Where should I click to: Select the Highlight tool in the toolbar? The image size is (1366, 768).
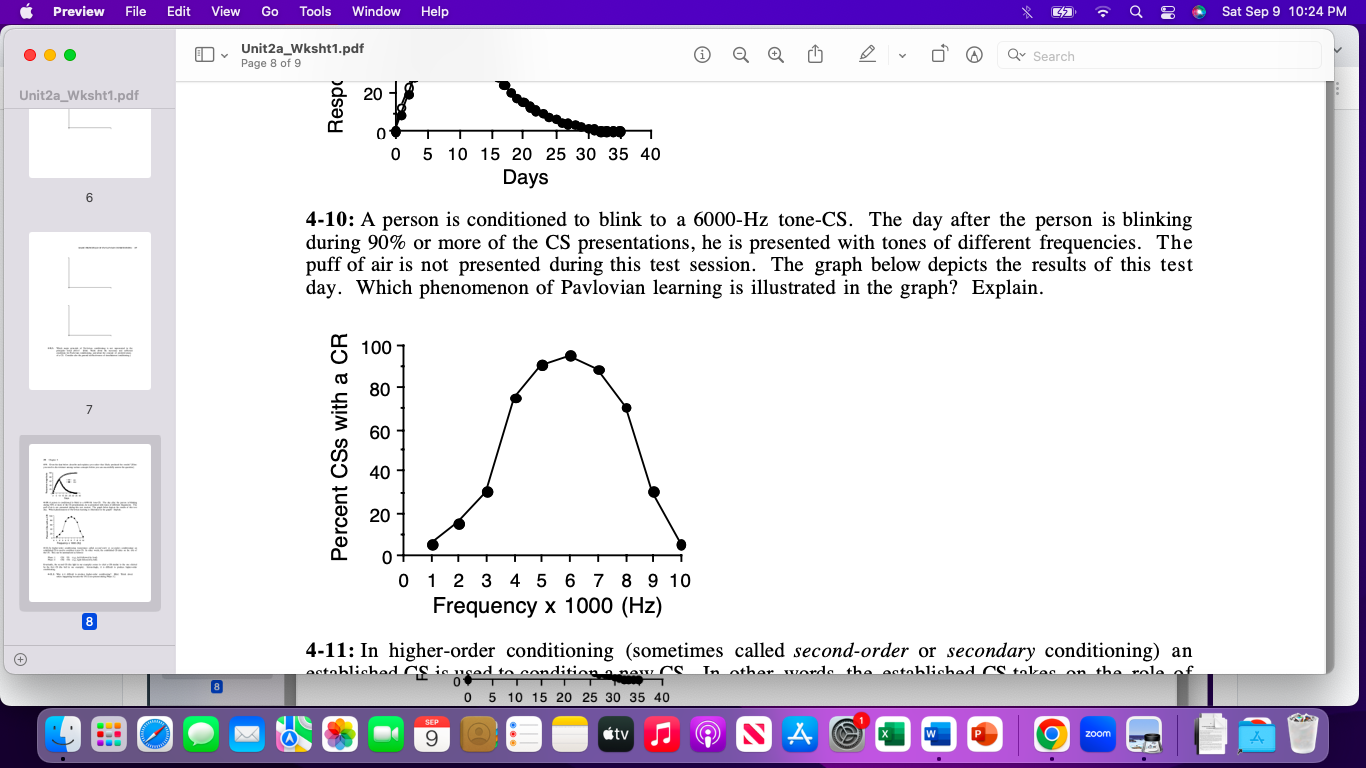point(974,55)
